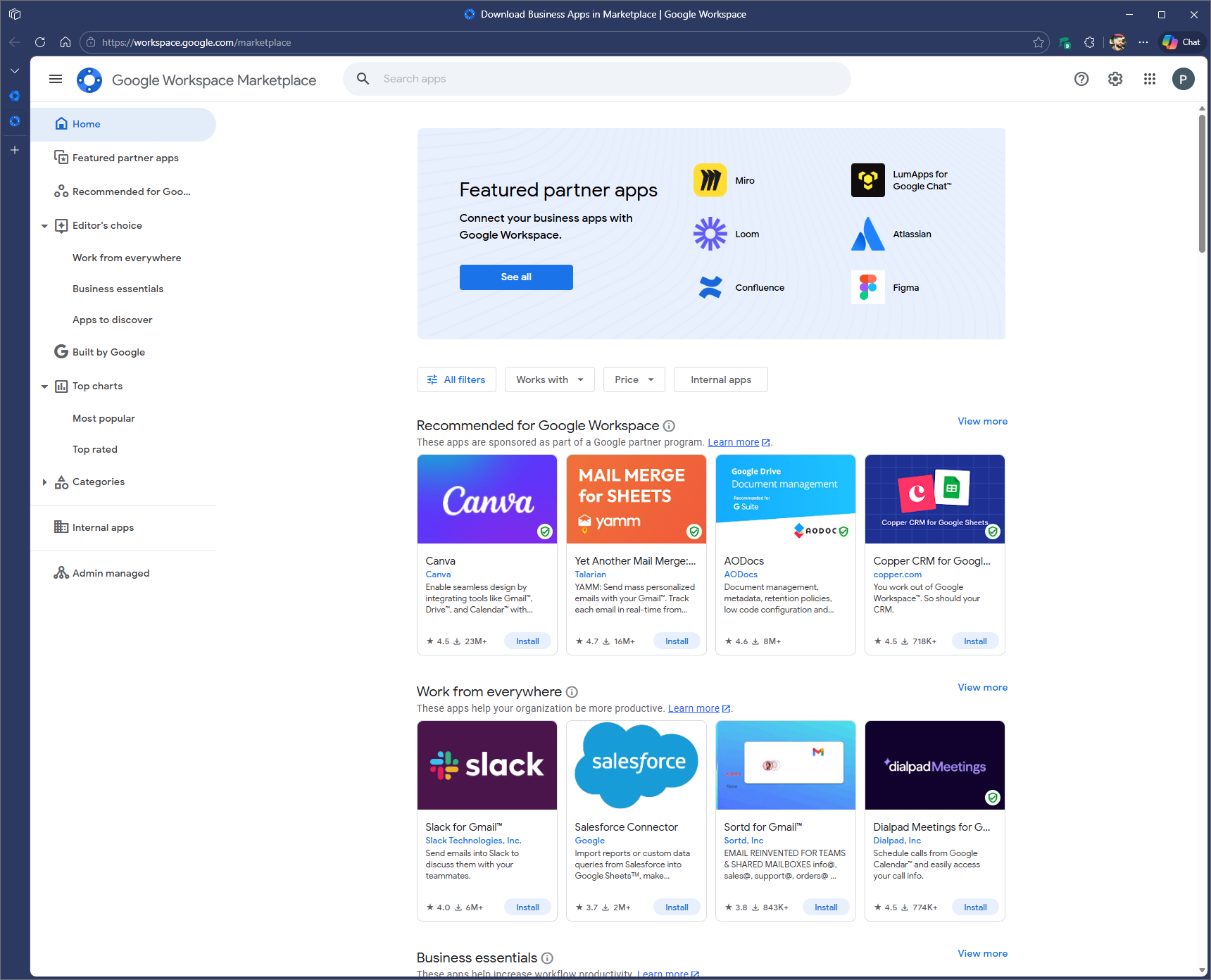Open the Works with dropdown filter
Screen dimensions: 1211x980
point(549,379)
